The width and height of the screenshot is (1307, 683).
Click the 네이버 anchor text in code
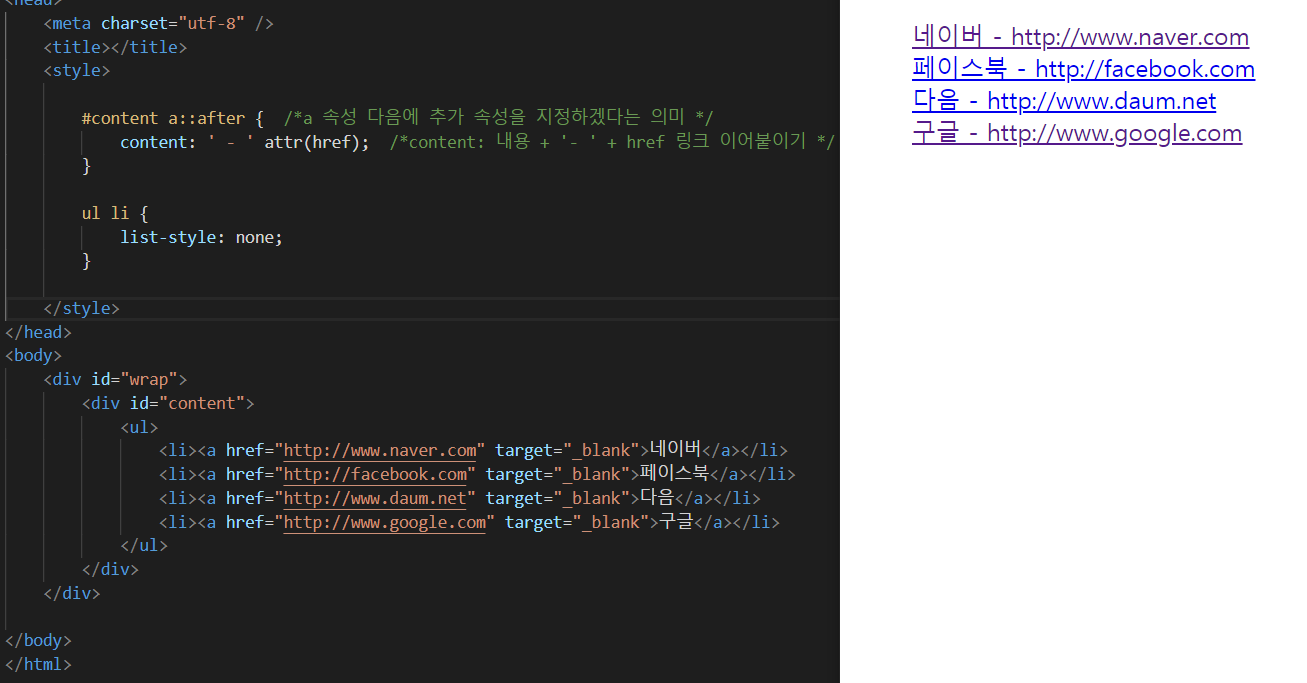[676, 450]
